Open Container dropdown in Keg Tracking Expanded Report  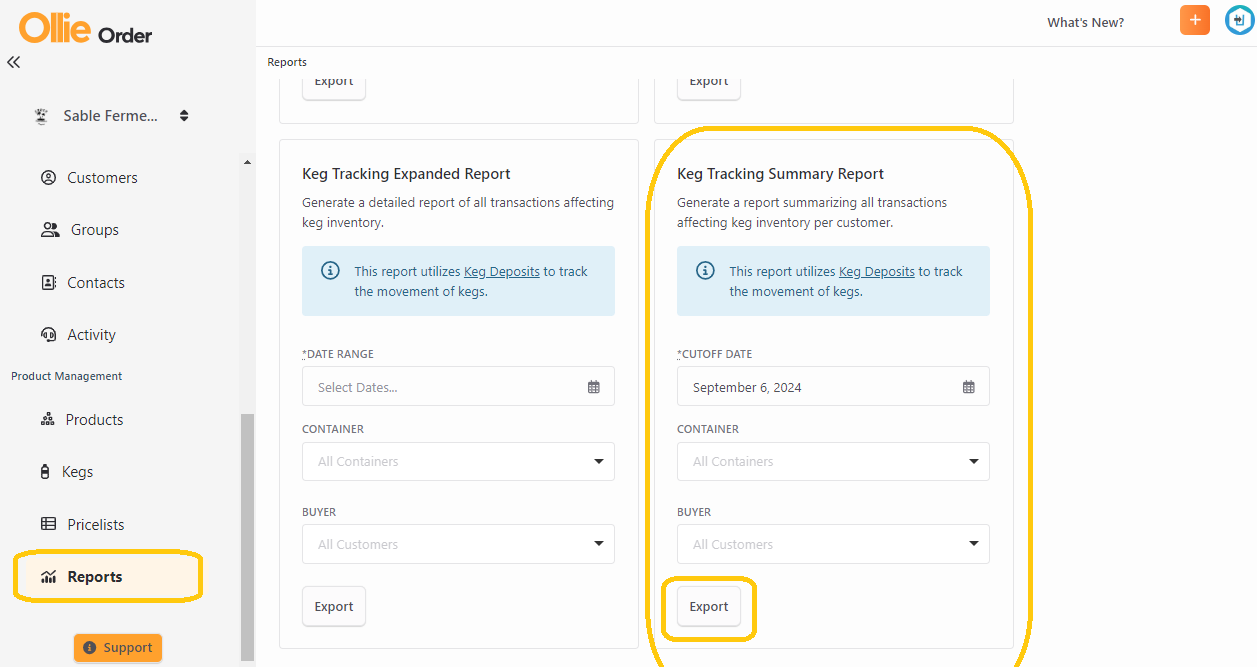(x=458, y=462)
